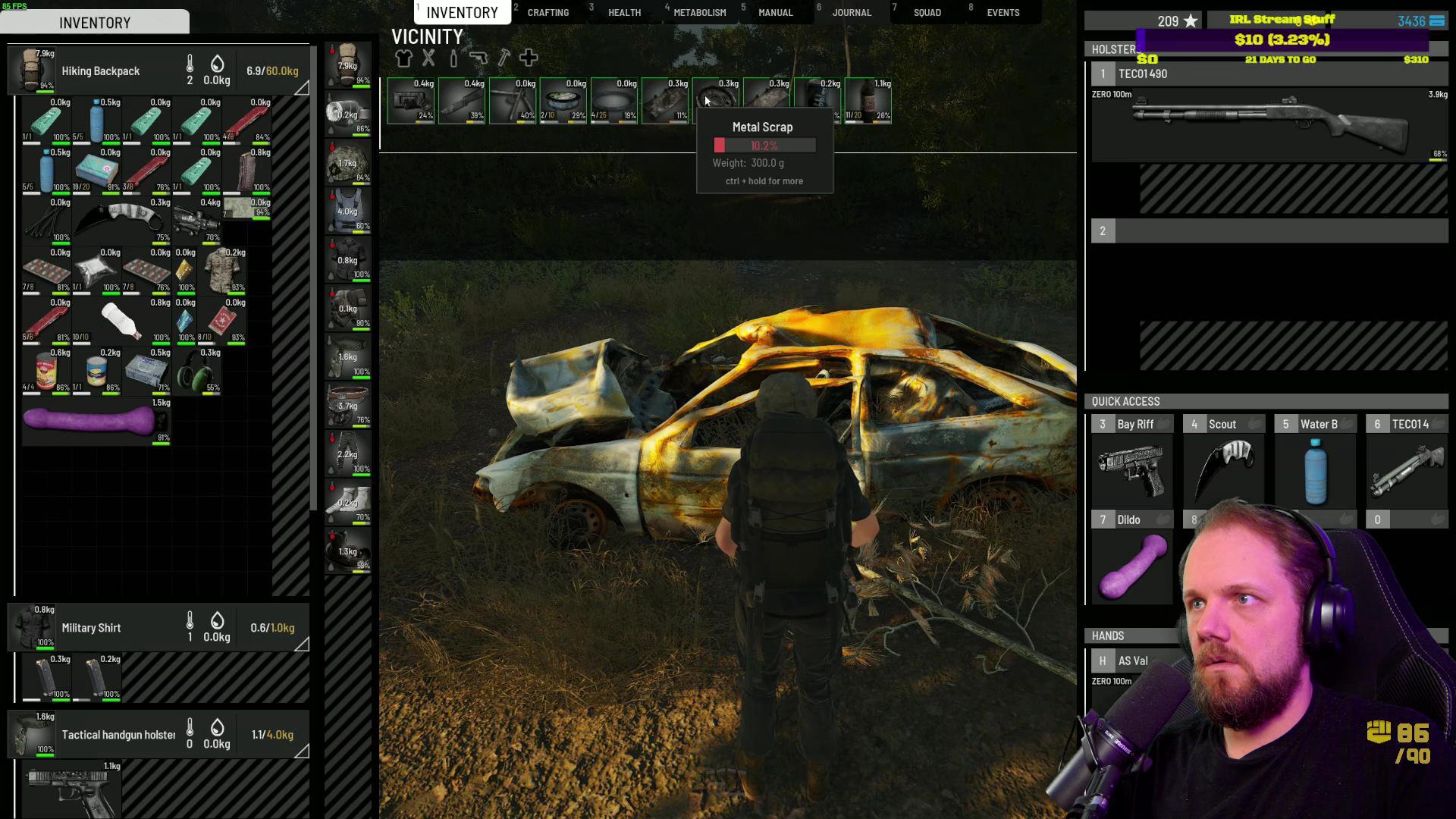Select the equipped 3.7kg belt slot

click(348, 405)
